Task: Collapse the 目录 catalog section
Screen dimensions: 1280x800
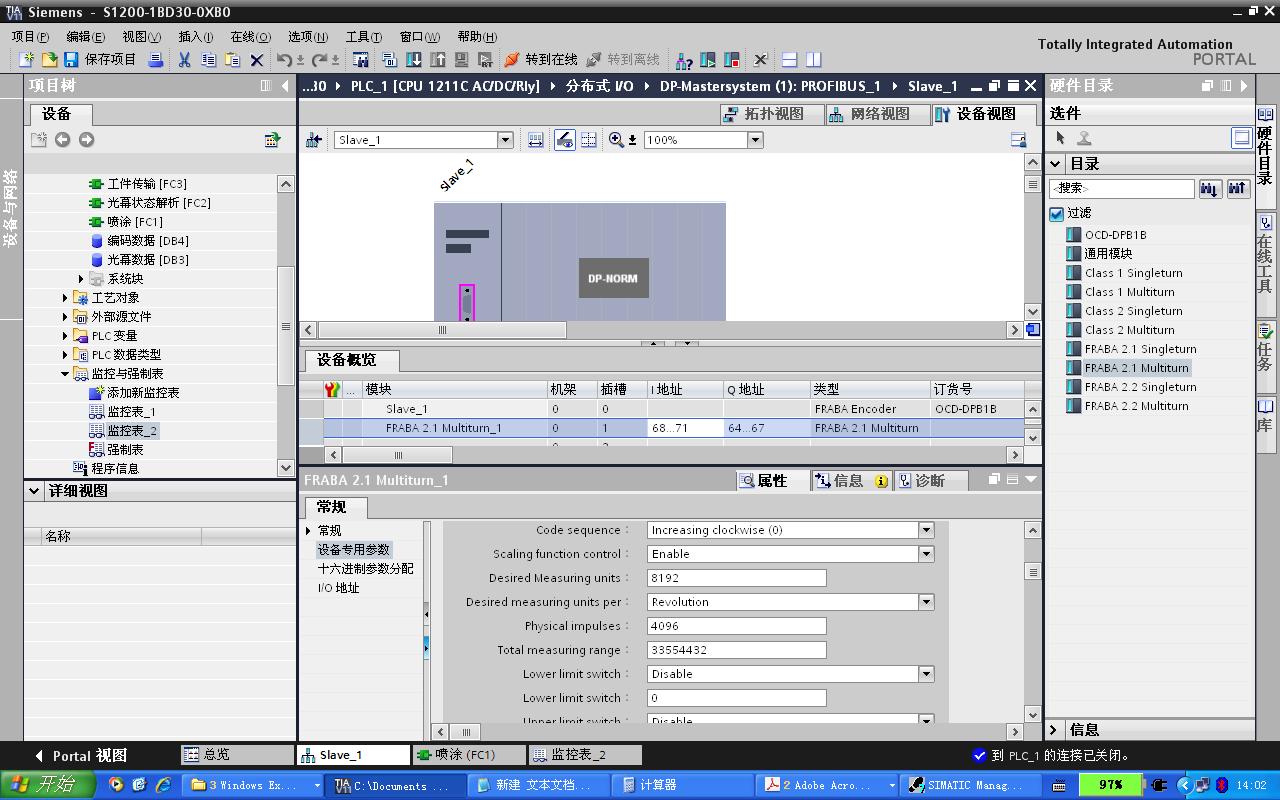Action: (1055, 164)
